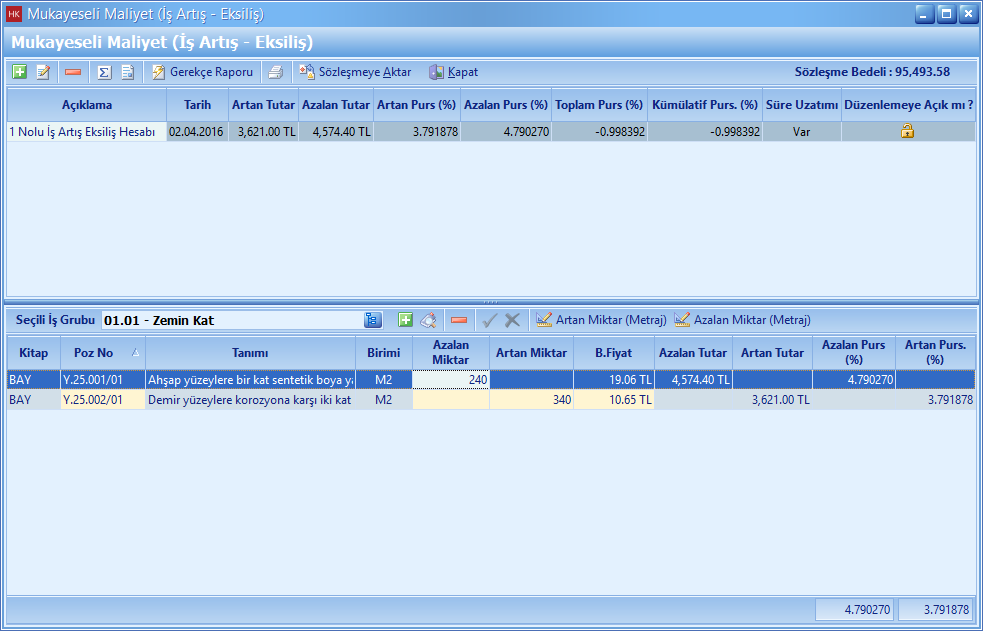
Task: Click Sözleşmeye Aktar button
Action: coord(355,72)
